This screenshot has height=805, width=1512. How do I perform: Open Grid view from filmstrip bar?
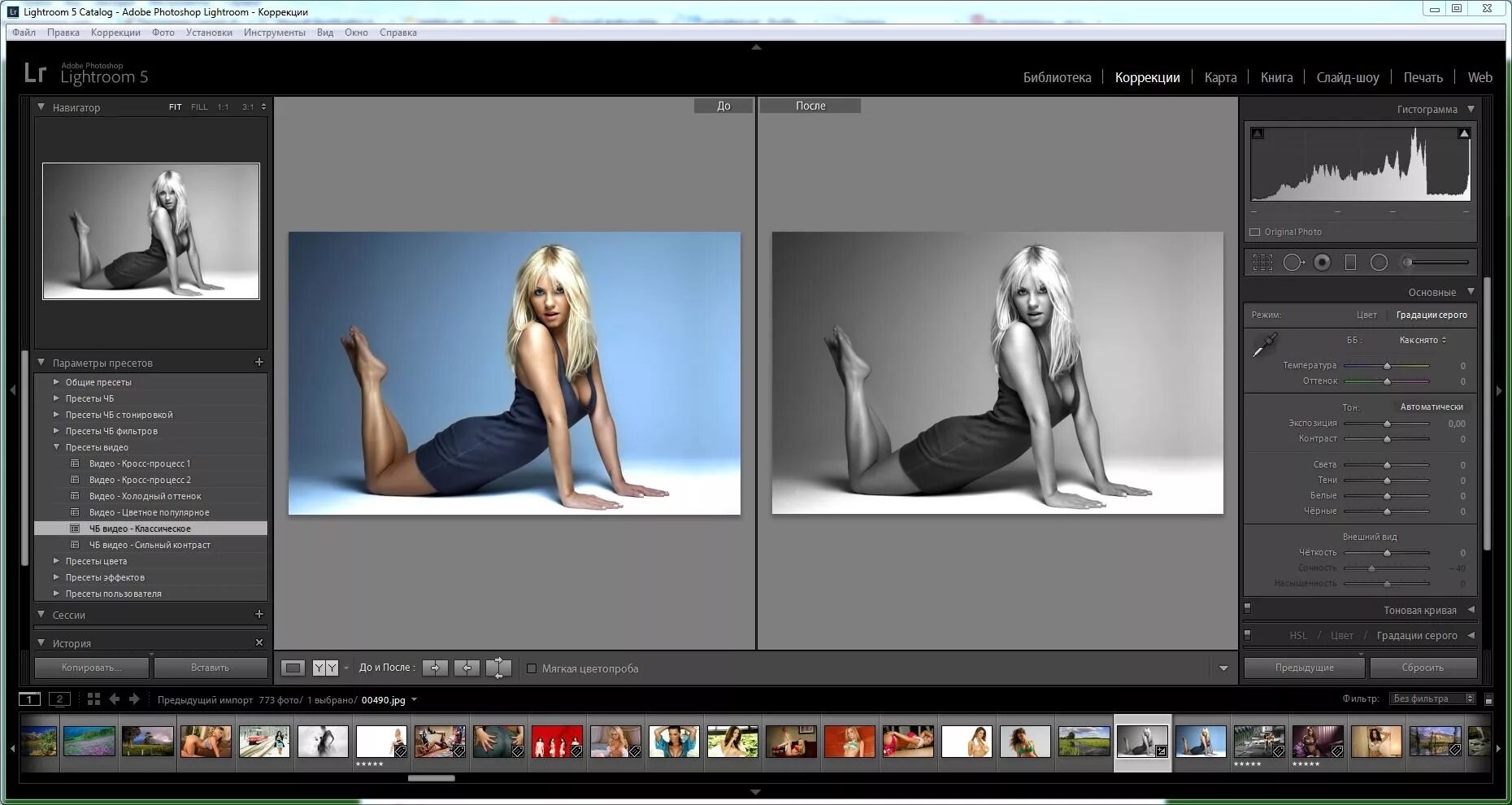pyautogui.click(x=93, y=699)
